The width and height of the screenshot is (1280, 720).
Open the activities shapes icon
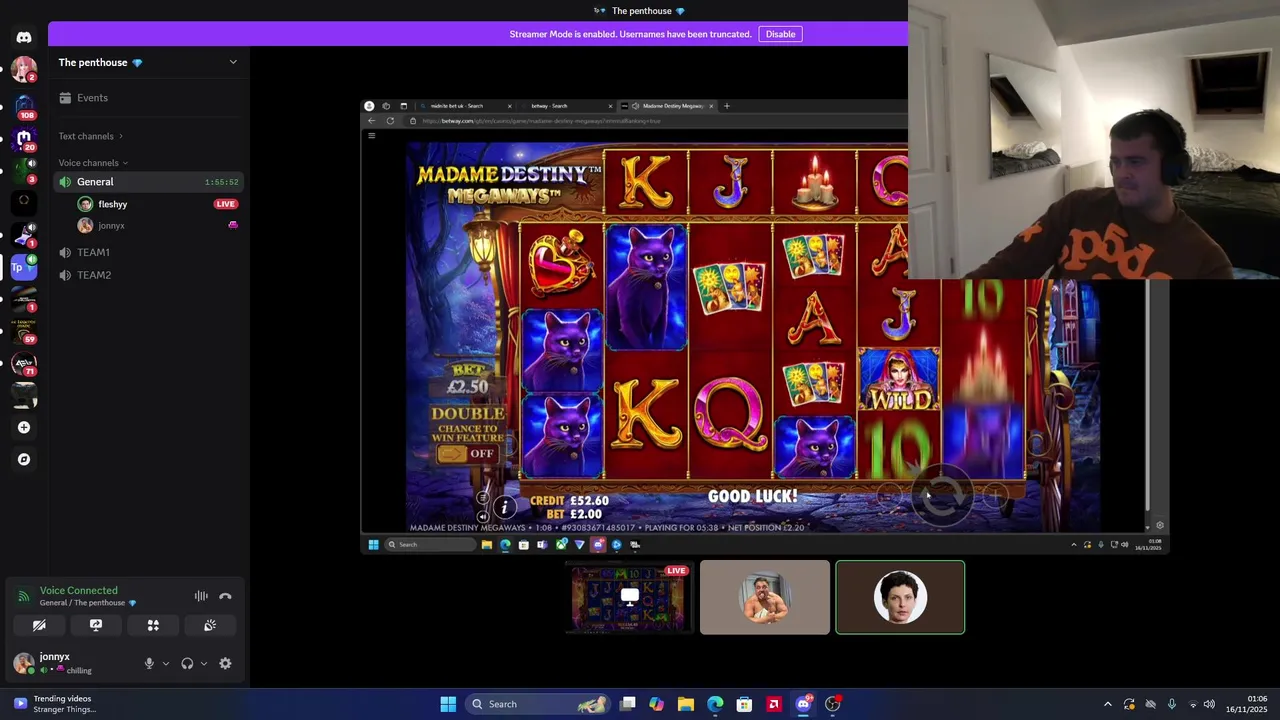pyautogui.click(x=153, y=625)
